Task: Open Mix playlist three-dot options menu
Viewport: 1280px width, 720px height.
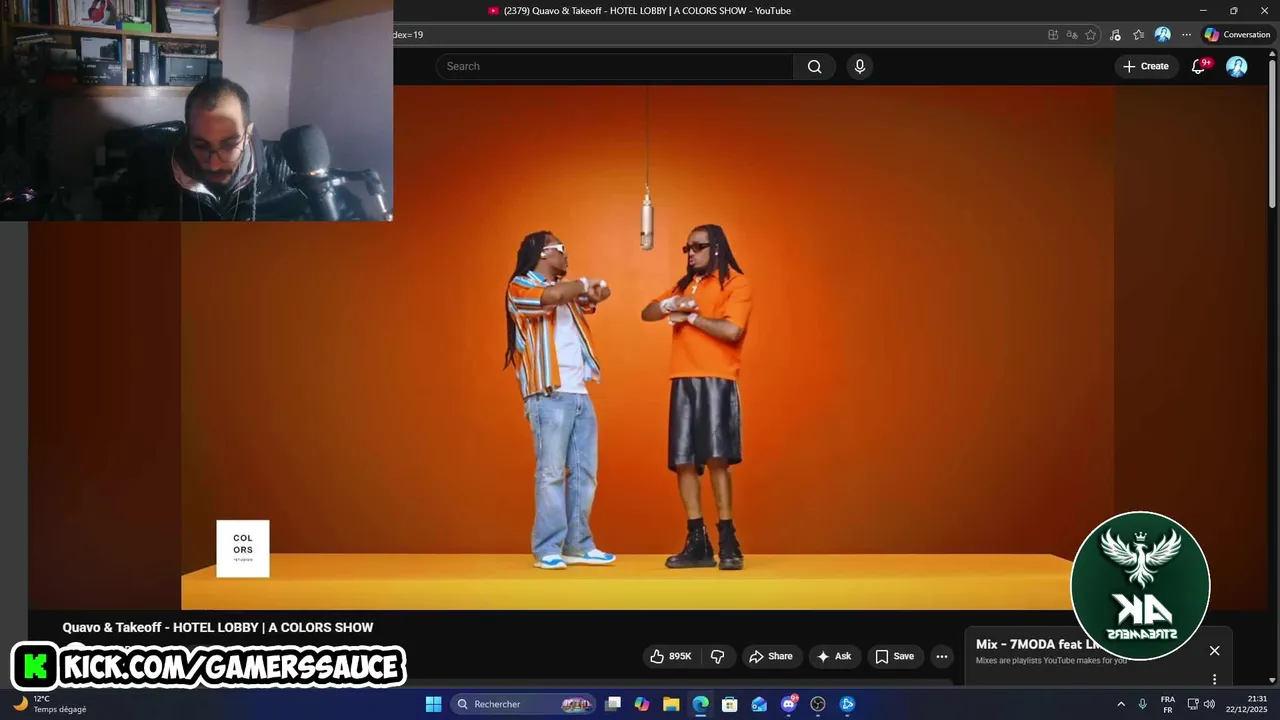Action: coord(1214,679)
